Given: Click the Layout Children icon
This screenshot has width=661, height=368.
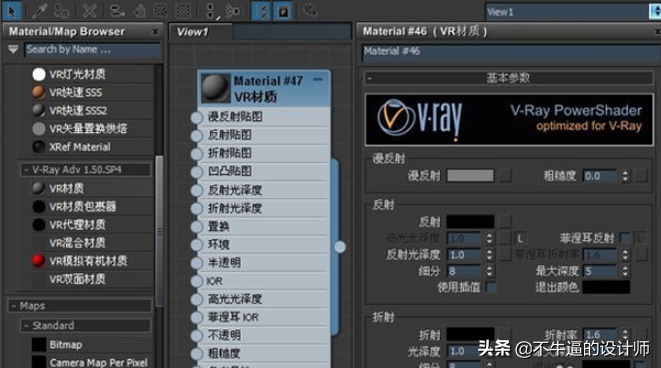Looking at the screenshot, I should [x=233, y=11].
